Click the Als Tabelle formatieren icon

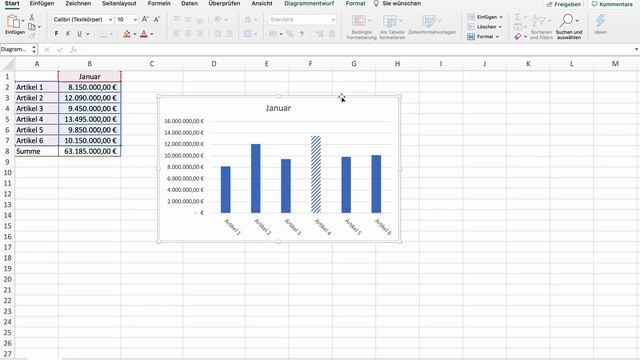[x=390, y=21]
